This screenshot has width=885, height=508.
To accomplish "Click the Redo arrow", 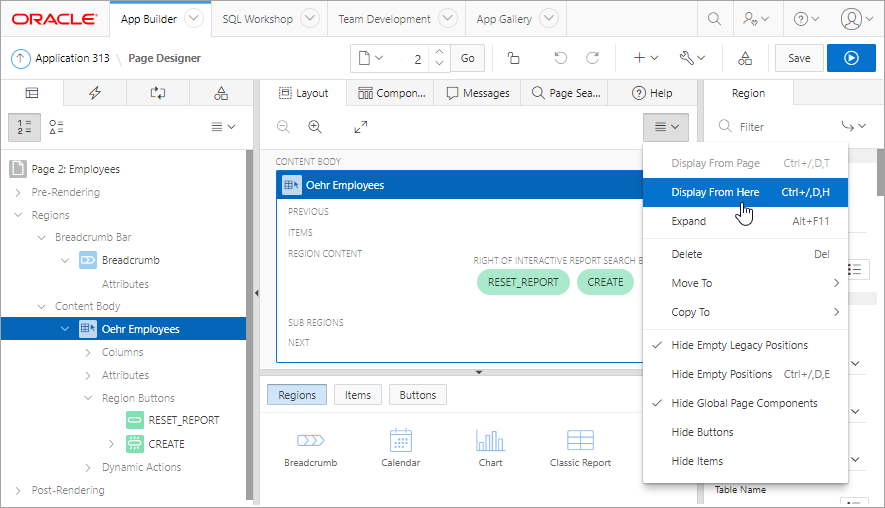I will [592, 58].
